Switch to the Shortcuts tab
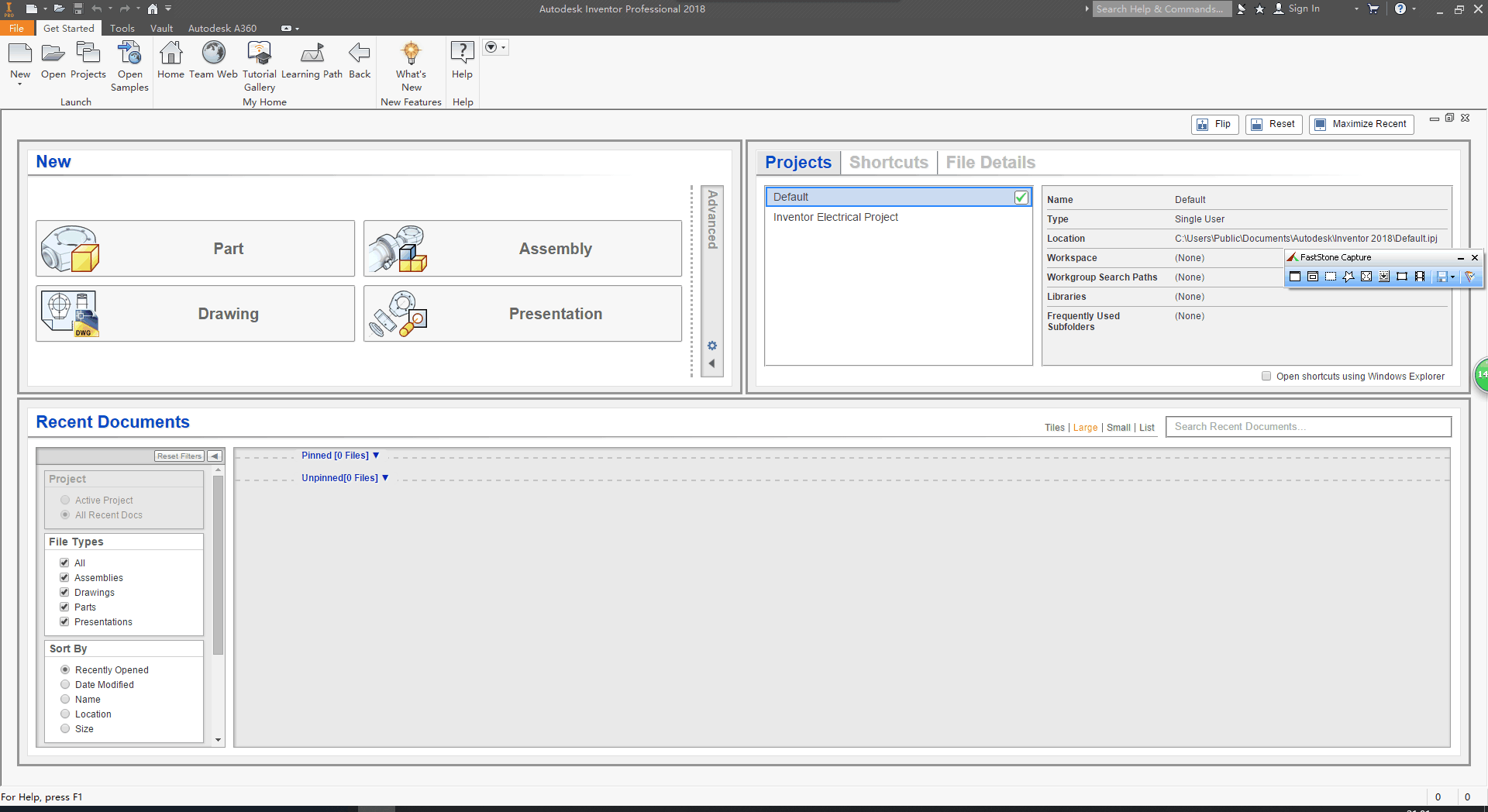 pos(888,163)
